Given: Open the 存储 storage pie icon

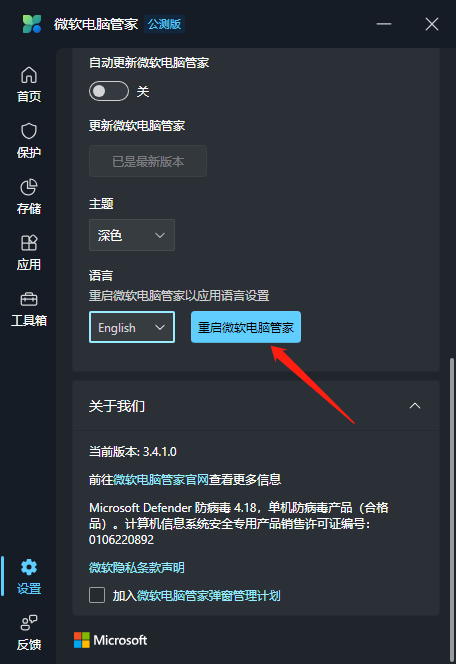Looking at the screenshot, I should tap(29, 187).
